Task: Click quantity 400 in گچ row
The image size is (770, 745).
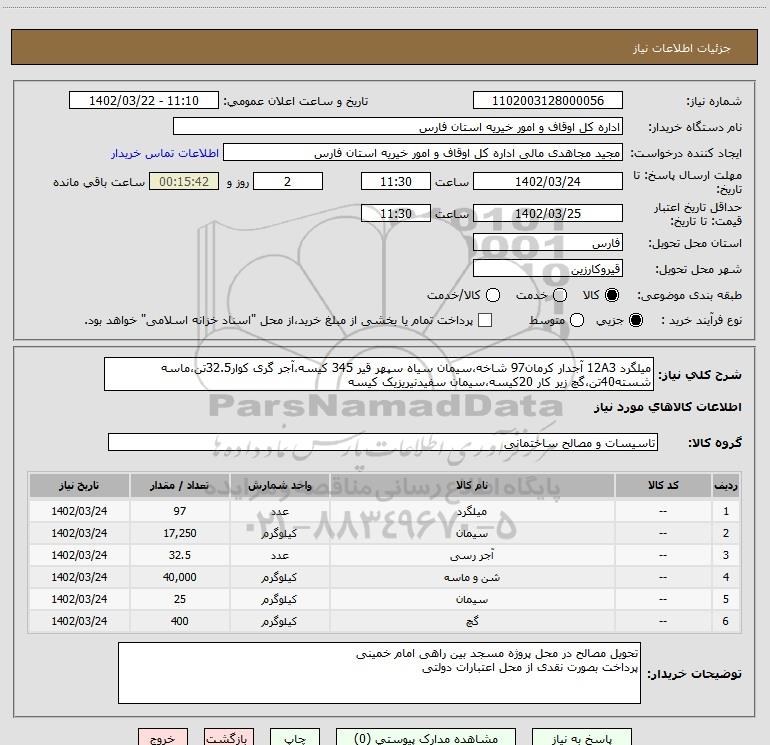Action: point(179,621)
